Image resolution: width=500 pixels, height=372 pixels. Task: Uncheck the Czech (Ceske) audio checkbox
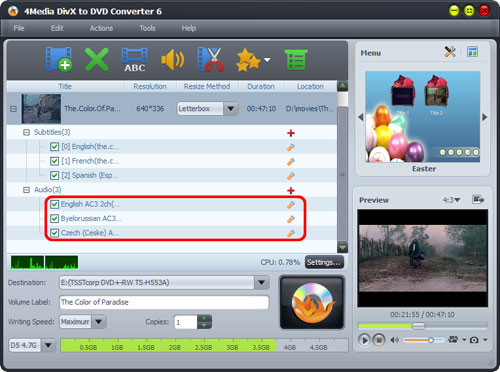54,233
